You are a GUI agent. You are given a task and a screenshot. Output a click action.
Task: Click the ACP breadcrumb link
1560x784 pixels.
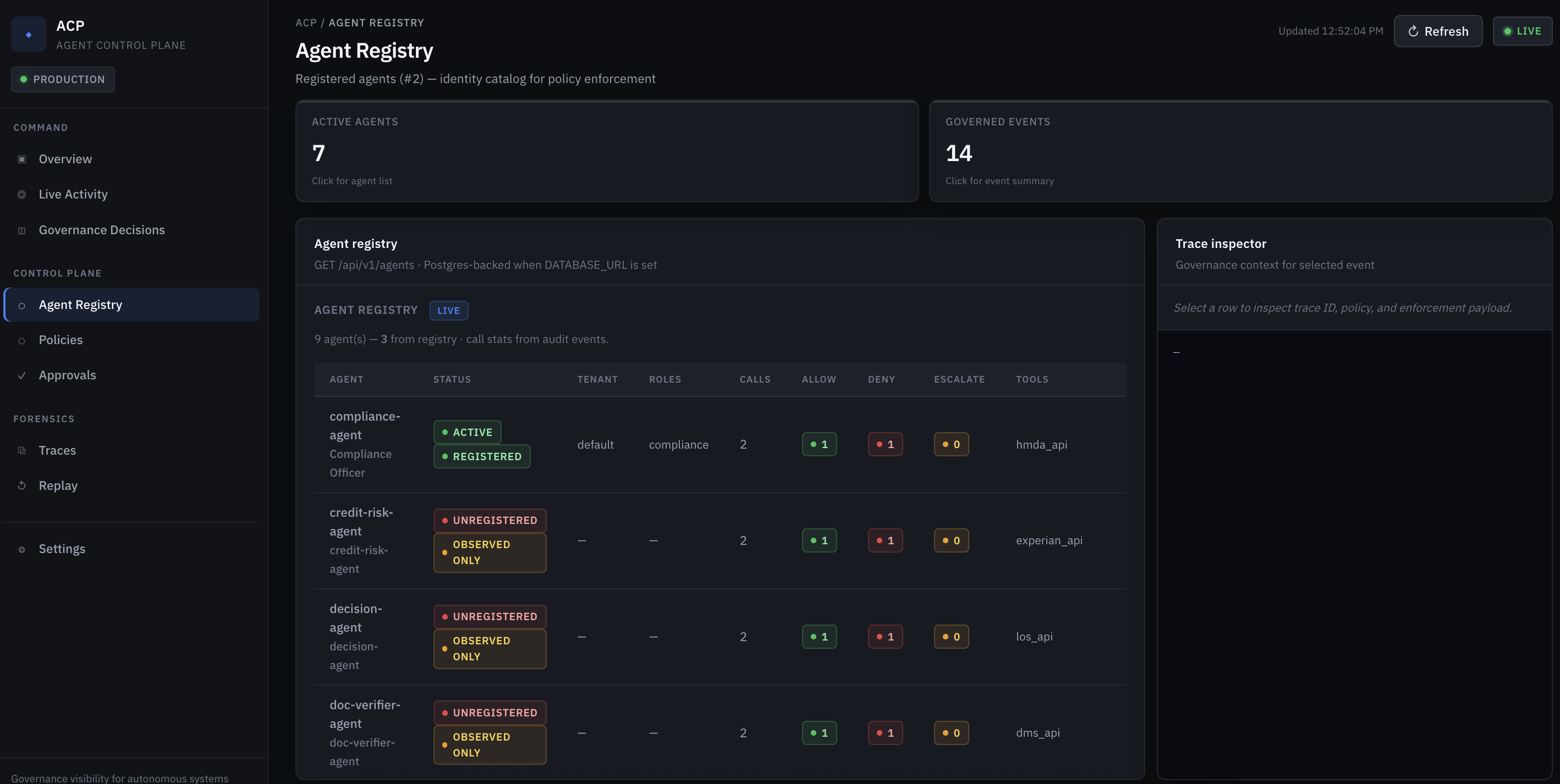point(306,23)
